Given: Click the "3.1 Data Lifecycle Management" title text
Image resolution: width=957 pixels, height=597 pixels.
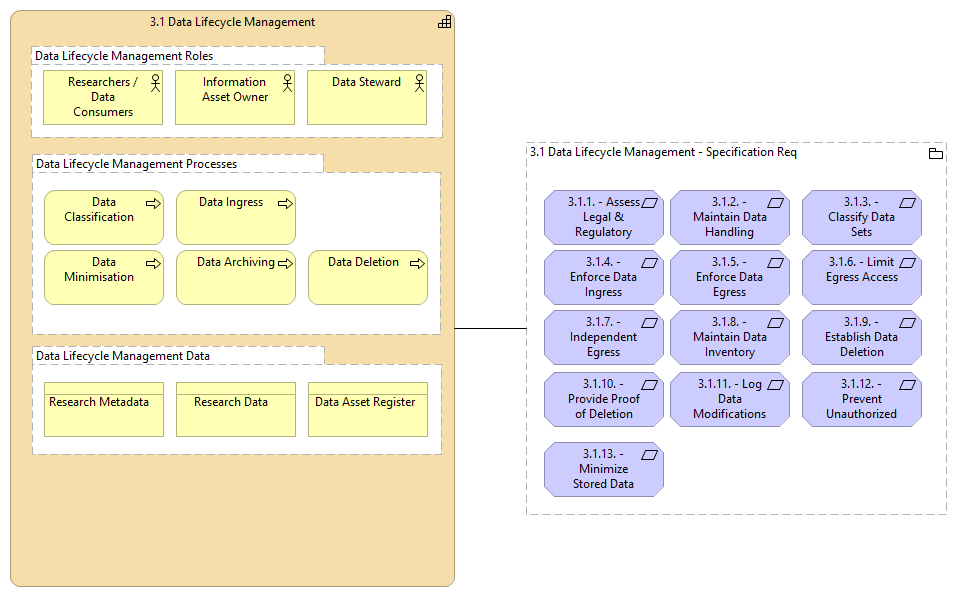Looking at the screenshot, I should (233, 22).
